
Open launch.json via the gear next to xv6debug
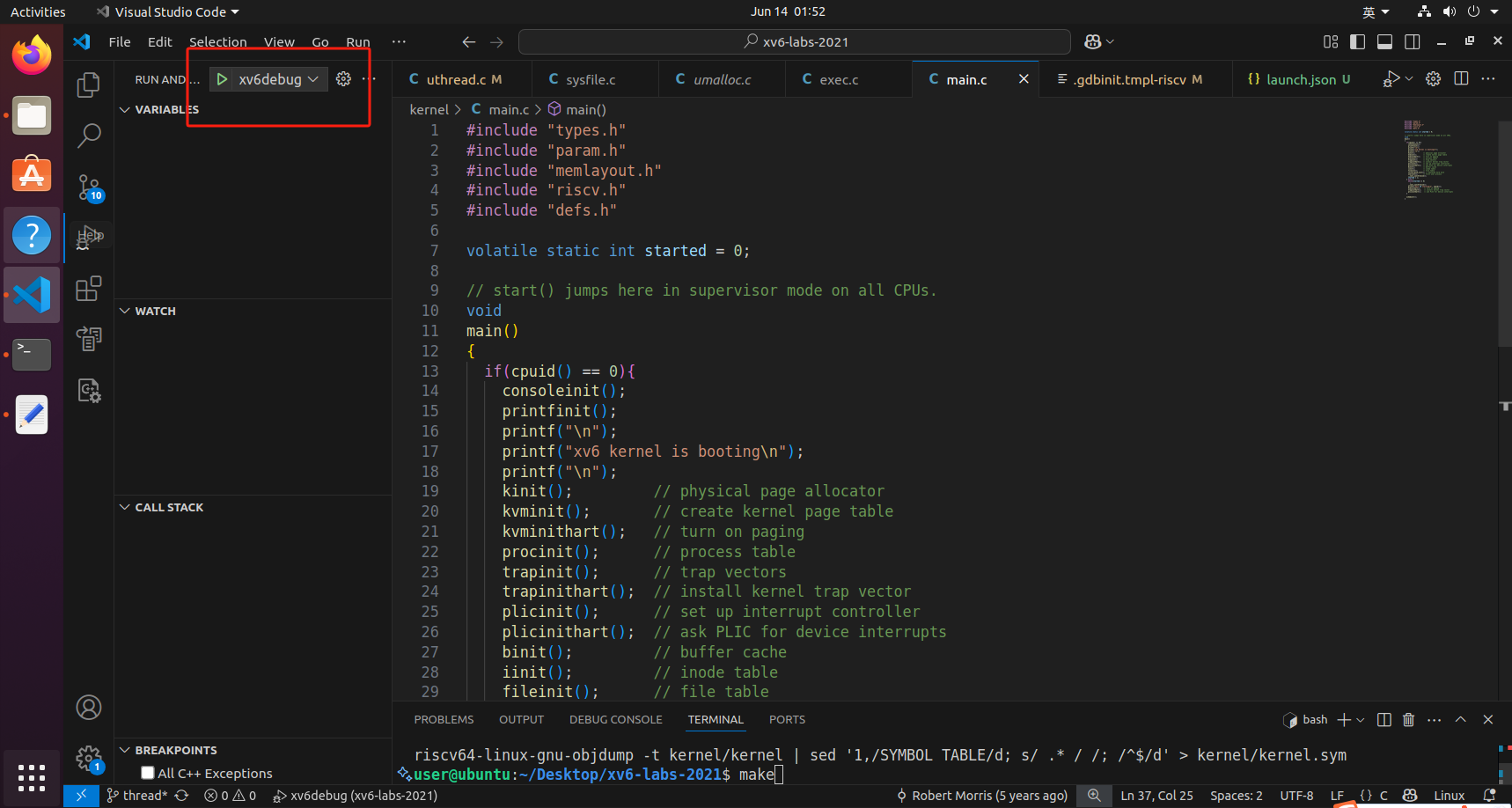343,78
